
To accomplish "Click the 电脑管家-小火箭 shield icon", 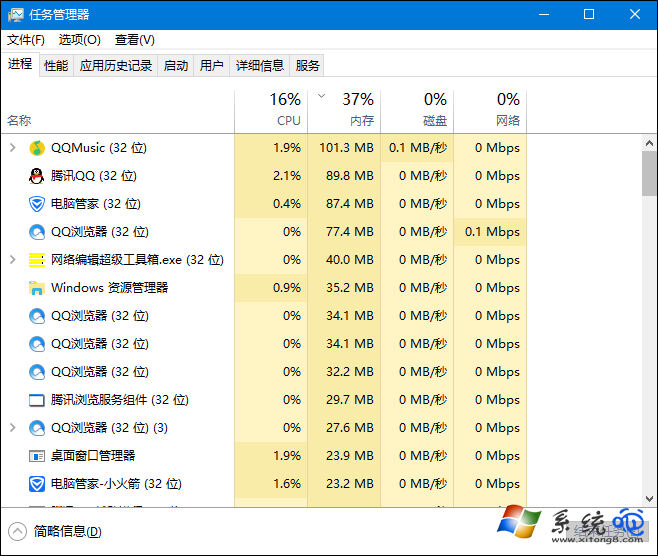I will 37,484.
